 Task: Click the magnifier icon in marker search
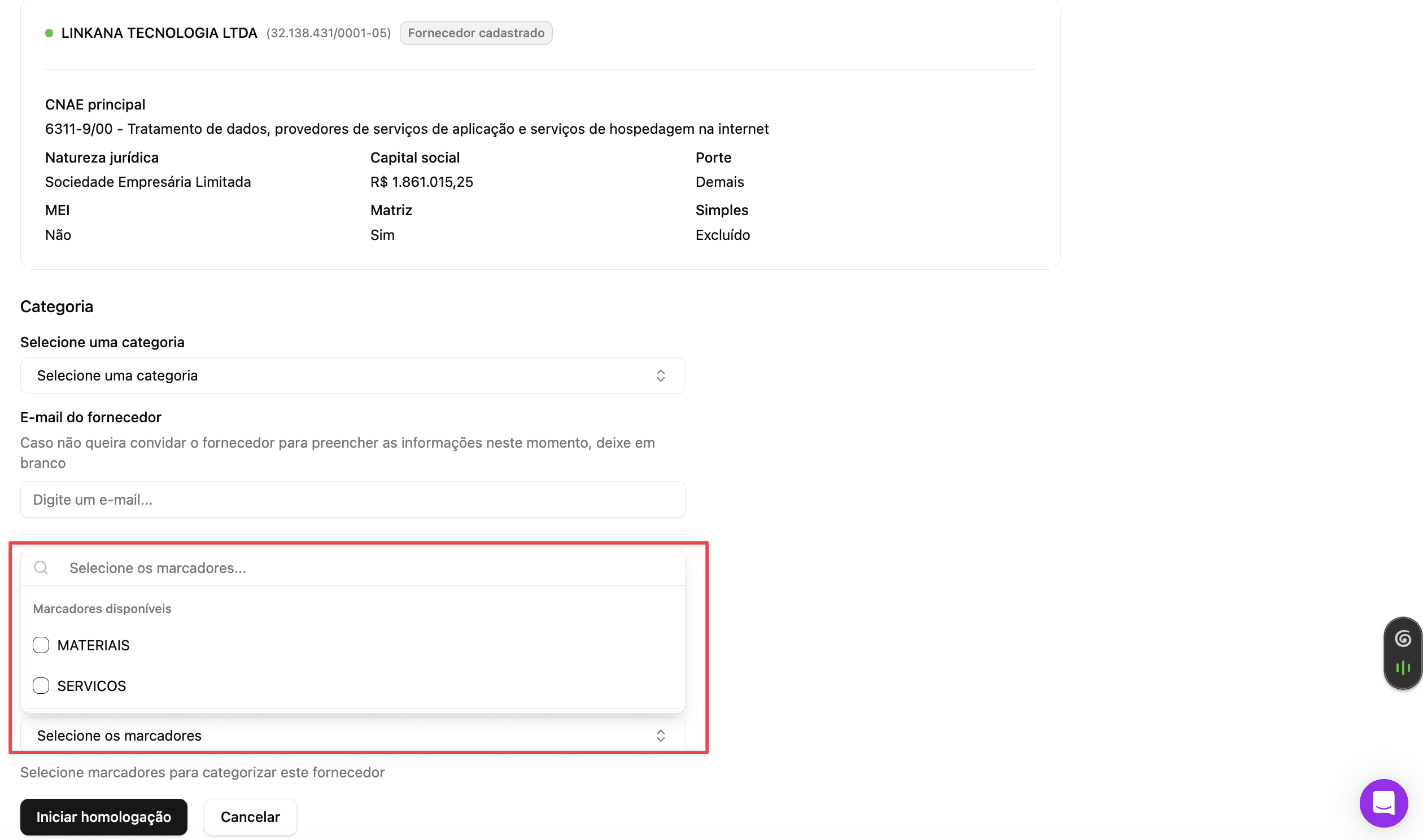(x=41, y=568)
